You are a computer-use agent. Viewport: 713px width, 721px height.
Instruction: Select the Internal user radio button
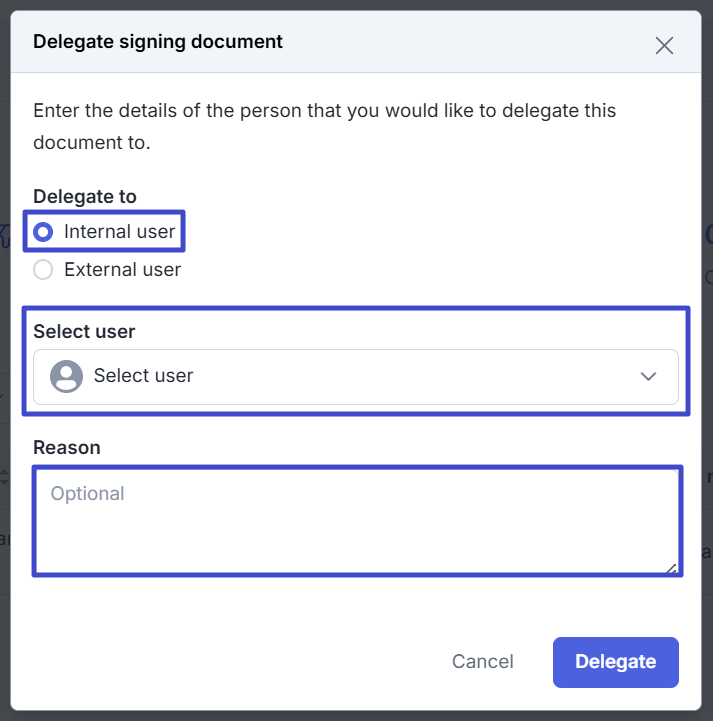[x=43, y=232]
